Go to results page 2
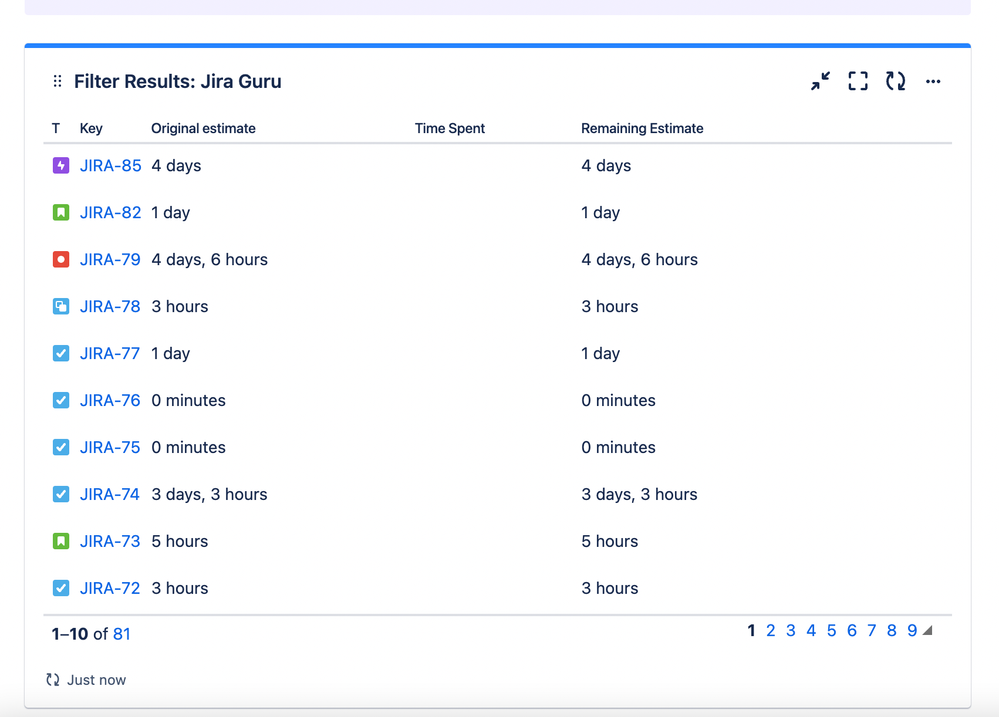Screen dimensions: 999x717 click(770, 630)
